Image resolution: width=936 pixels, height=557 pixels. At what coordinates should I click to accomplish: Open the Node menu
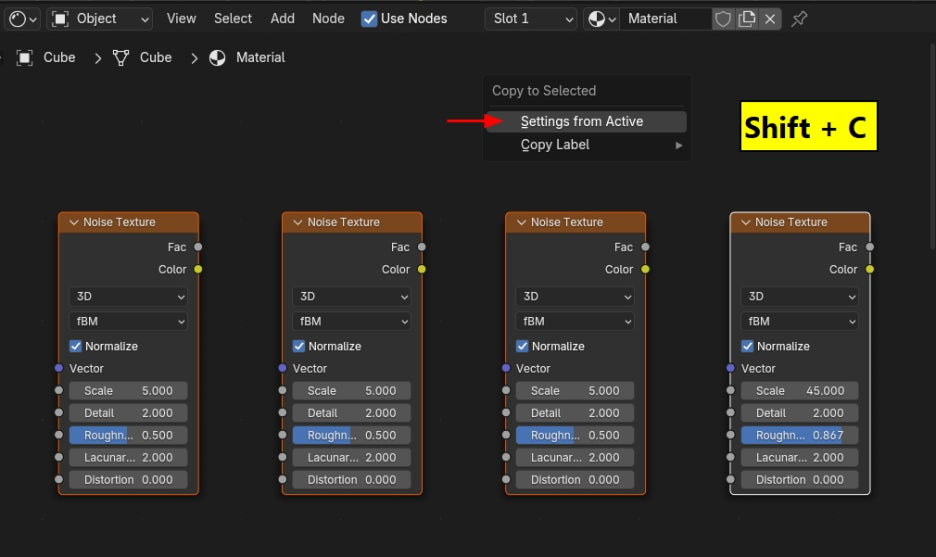point(328,19)
